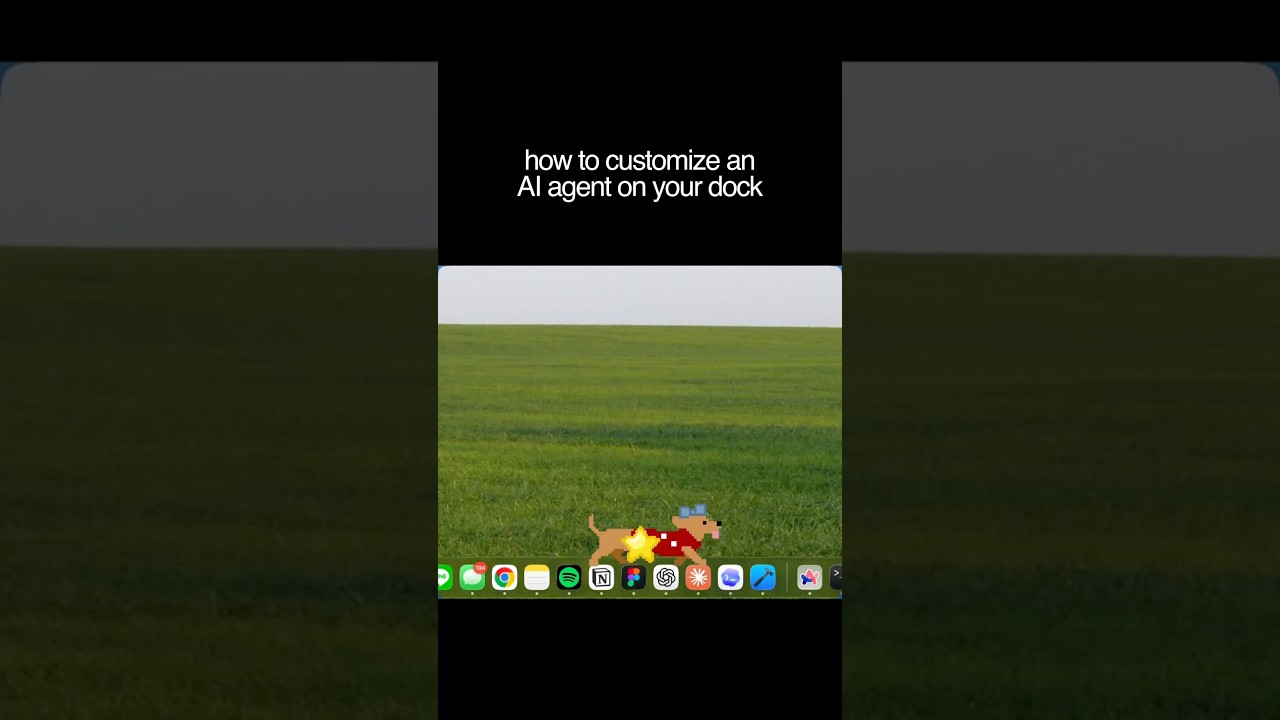
Task: Click the "how to customize an AI agent" caption
Action: coord(639,174)
